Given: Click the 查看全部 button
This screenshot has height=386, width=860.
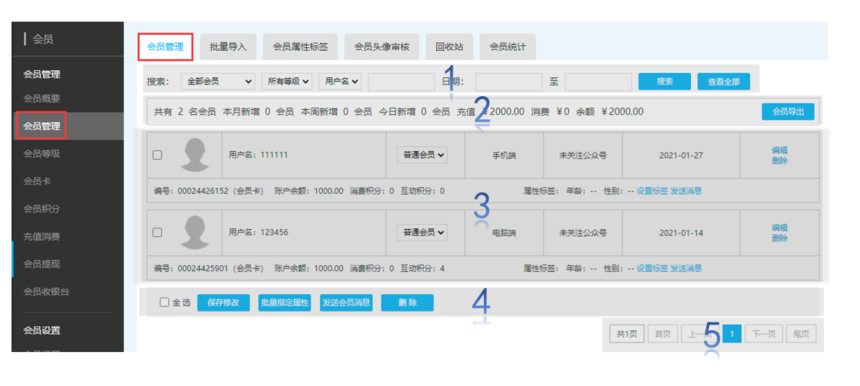Looking at the screenshot, I should [x=723, y=82].
